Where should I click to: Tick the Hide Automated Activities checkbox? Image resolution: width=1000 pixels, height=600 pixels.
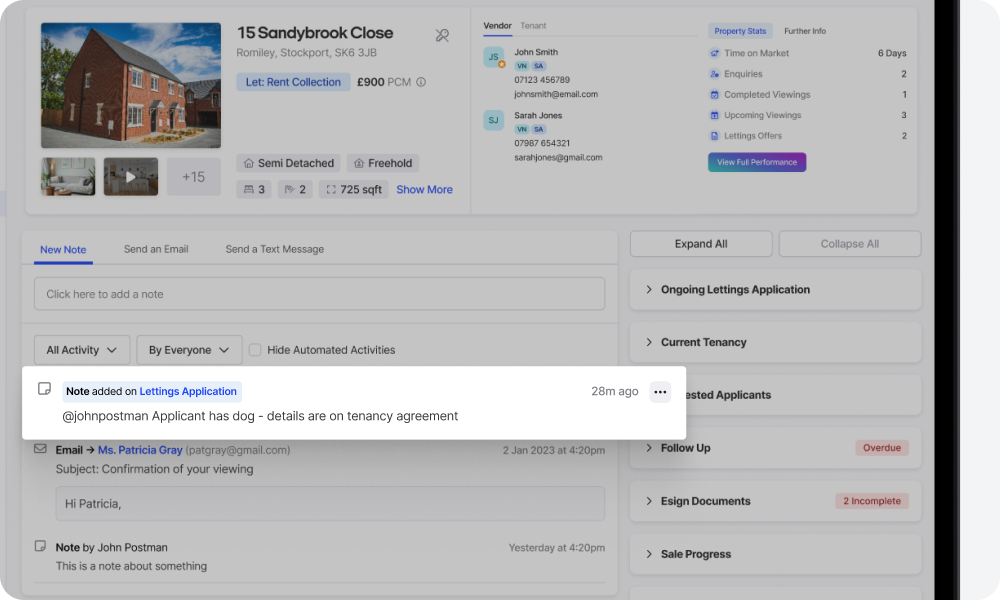point(255,350)
